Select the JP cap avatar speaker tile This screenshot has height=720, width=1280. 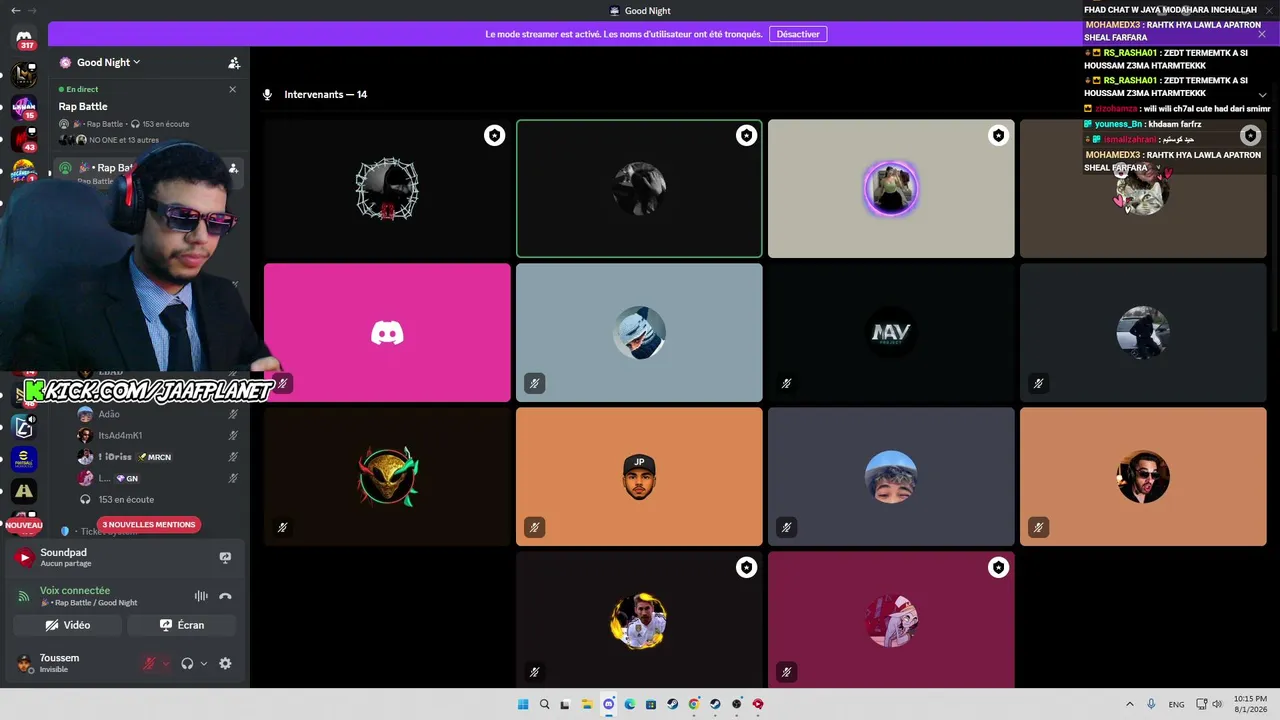tap(639, 477)
